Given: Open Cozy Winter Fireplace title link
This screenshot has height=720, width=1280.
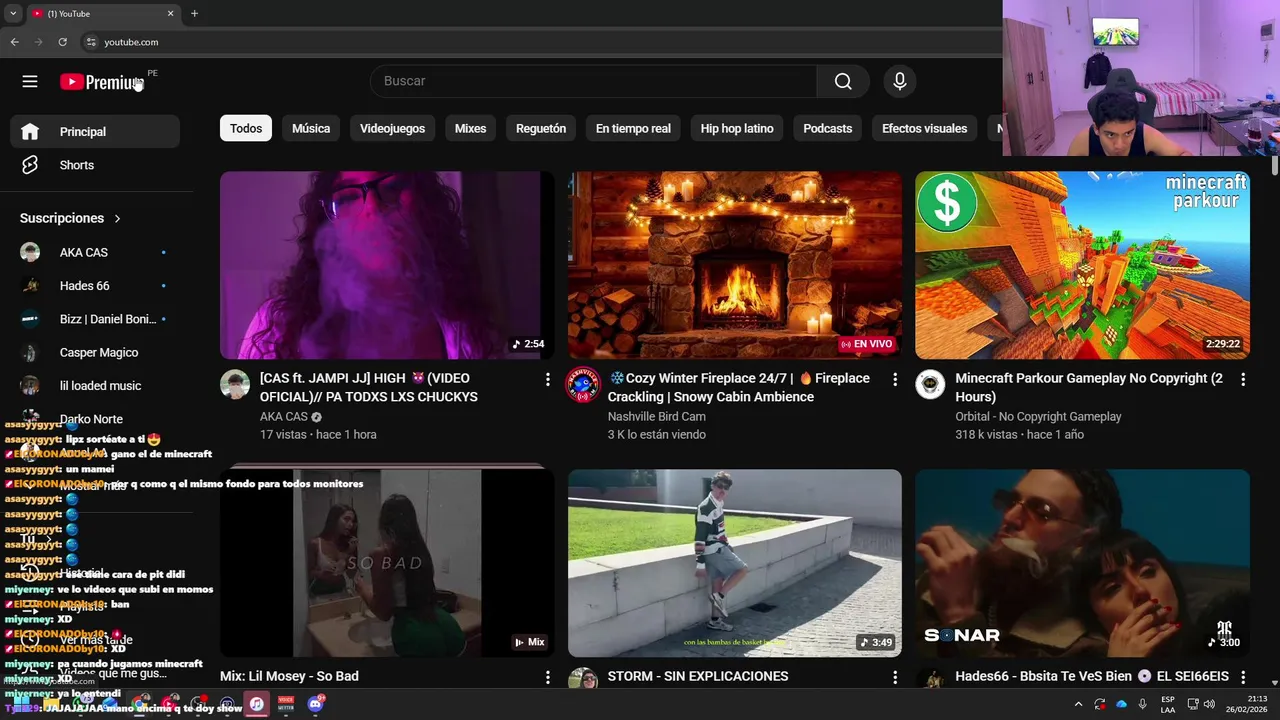Looking at the screenshot, I should point(739,388).
